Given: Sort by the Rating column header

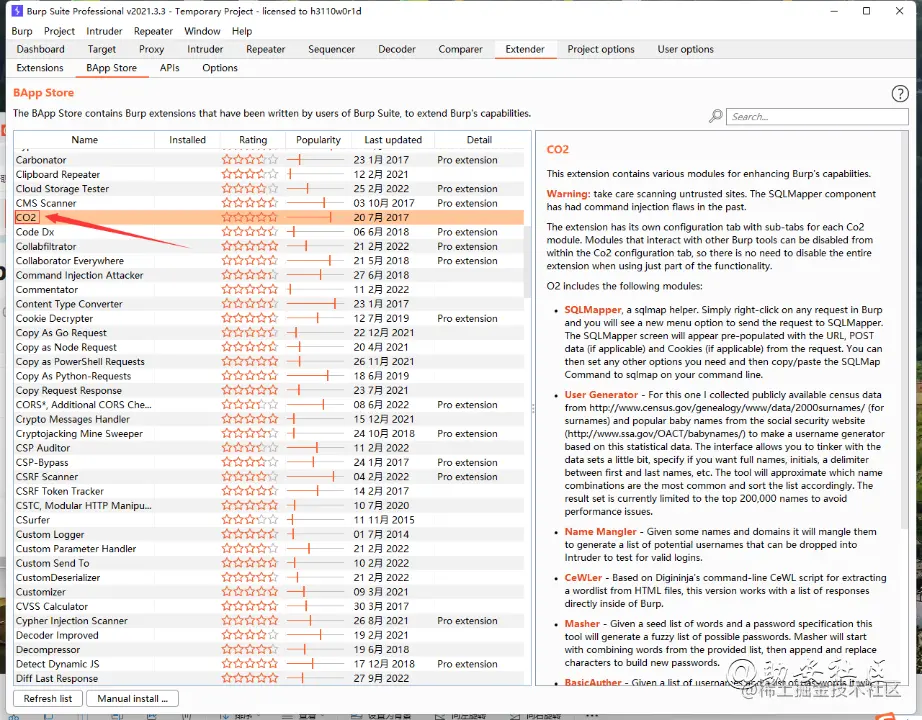Looking at the screenshot, I should [253, 140].
